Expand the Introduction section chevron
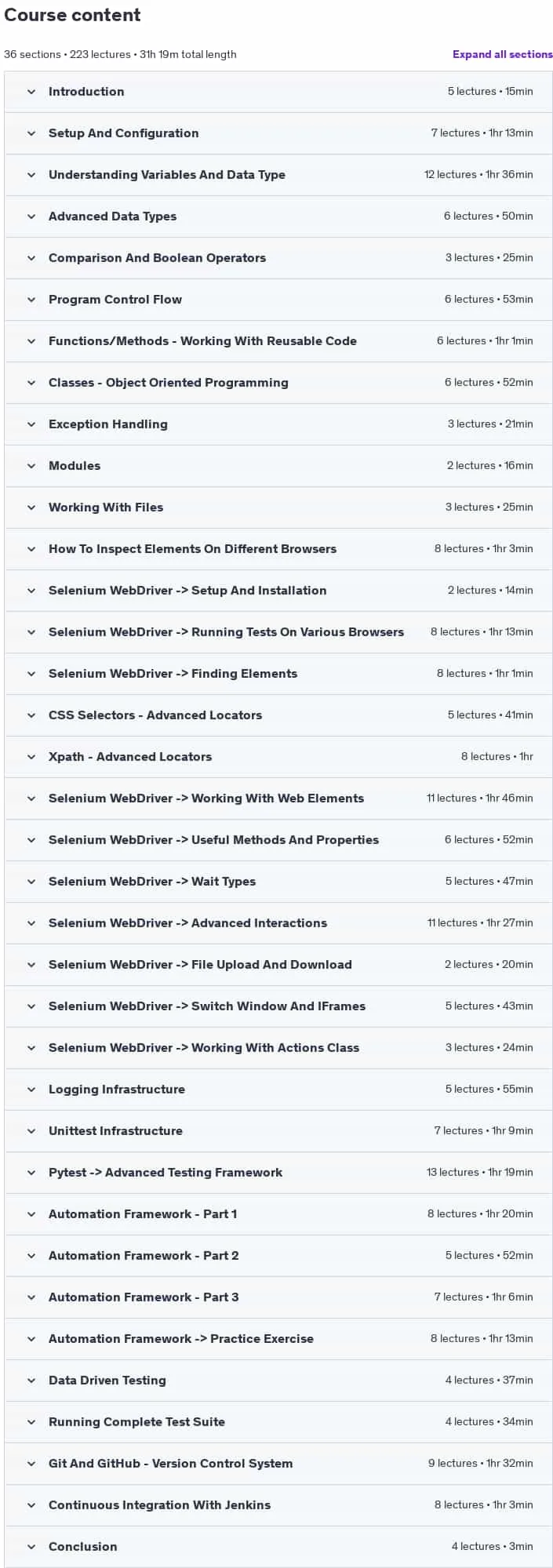The image size is (553, 1568). 31,92
